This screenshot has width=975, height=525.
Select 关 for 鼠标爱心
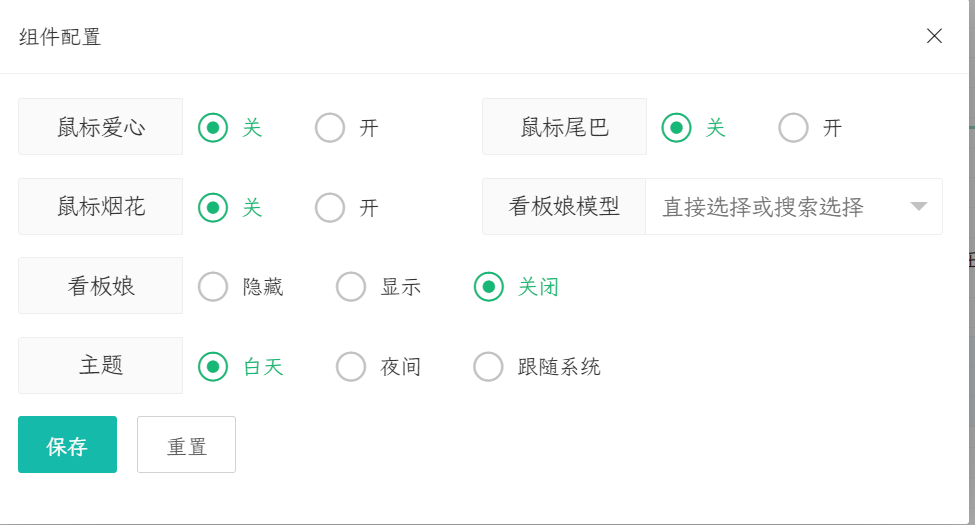213,128
